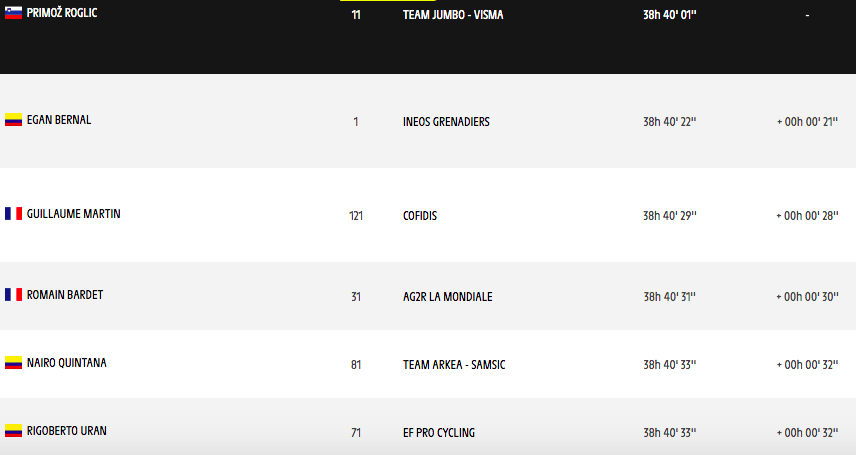Open the Cofidis team page
The height and width of the screenshot is (455, 856).
(x=420, y=216)
